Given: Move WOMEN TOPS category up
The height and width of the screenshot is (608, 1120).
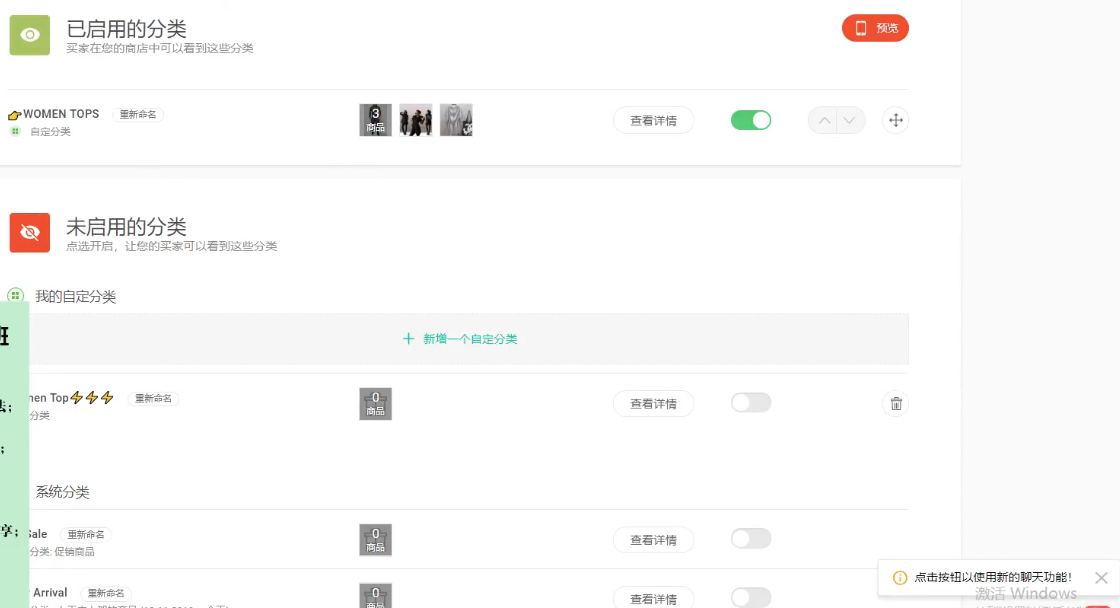Looking at the screenshot, I should [x=823, y=121].
